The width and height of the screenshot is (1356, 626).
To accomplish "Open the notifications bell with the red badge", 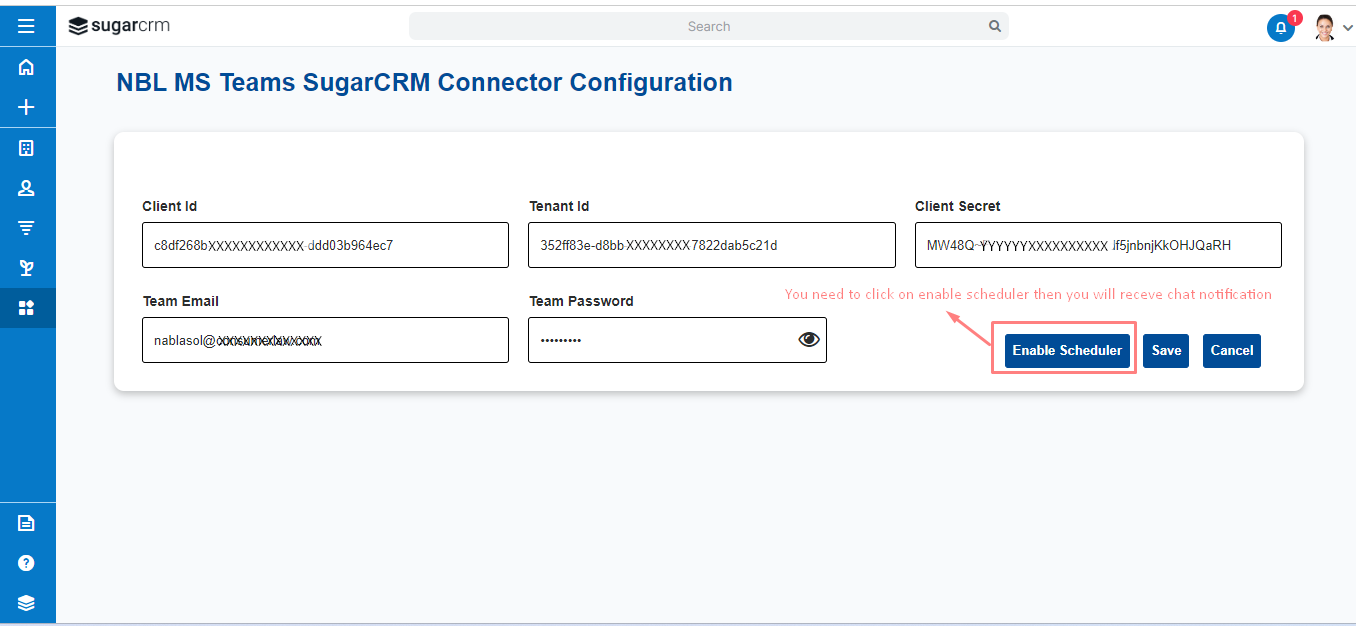I will point(1281,27).
